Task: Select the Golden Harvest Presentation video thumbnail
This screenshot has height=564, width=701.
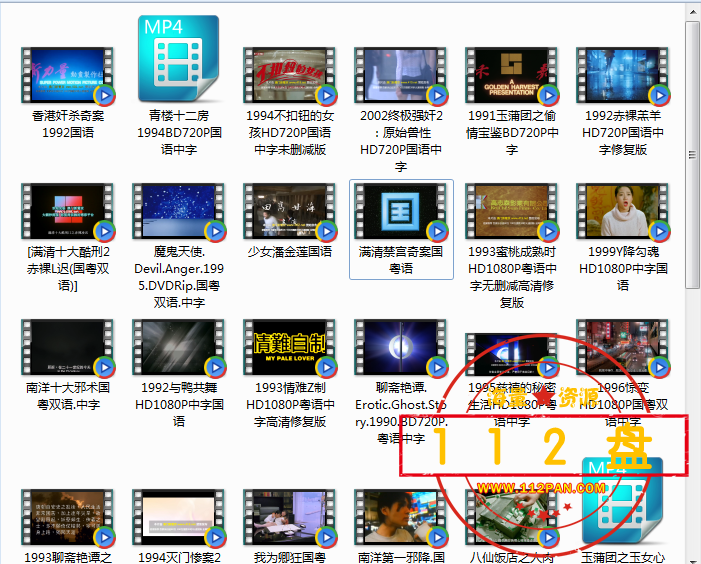Action: click(x=511, y=76)
